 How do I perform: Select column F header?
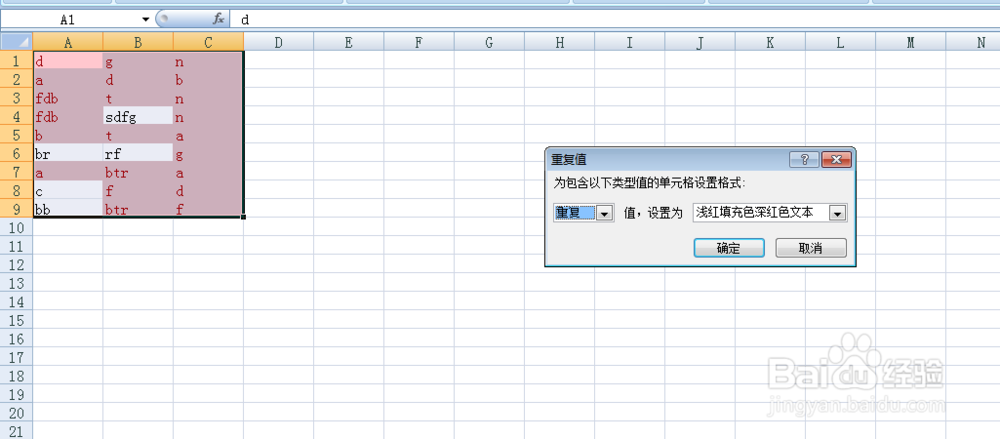point(418,42)
